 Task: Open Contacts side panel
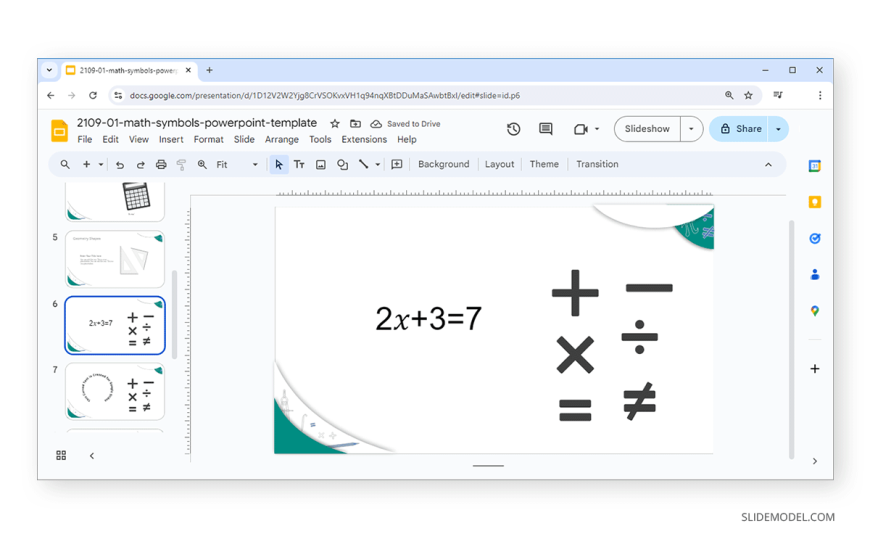[x=815, y=274]
